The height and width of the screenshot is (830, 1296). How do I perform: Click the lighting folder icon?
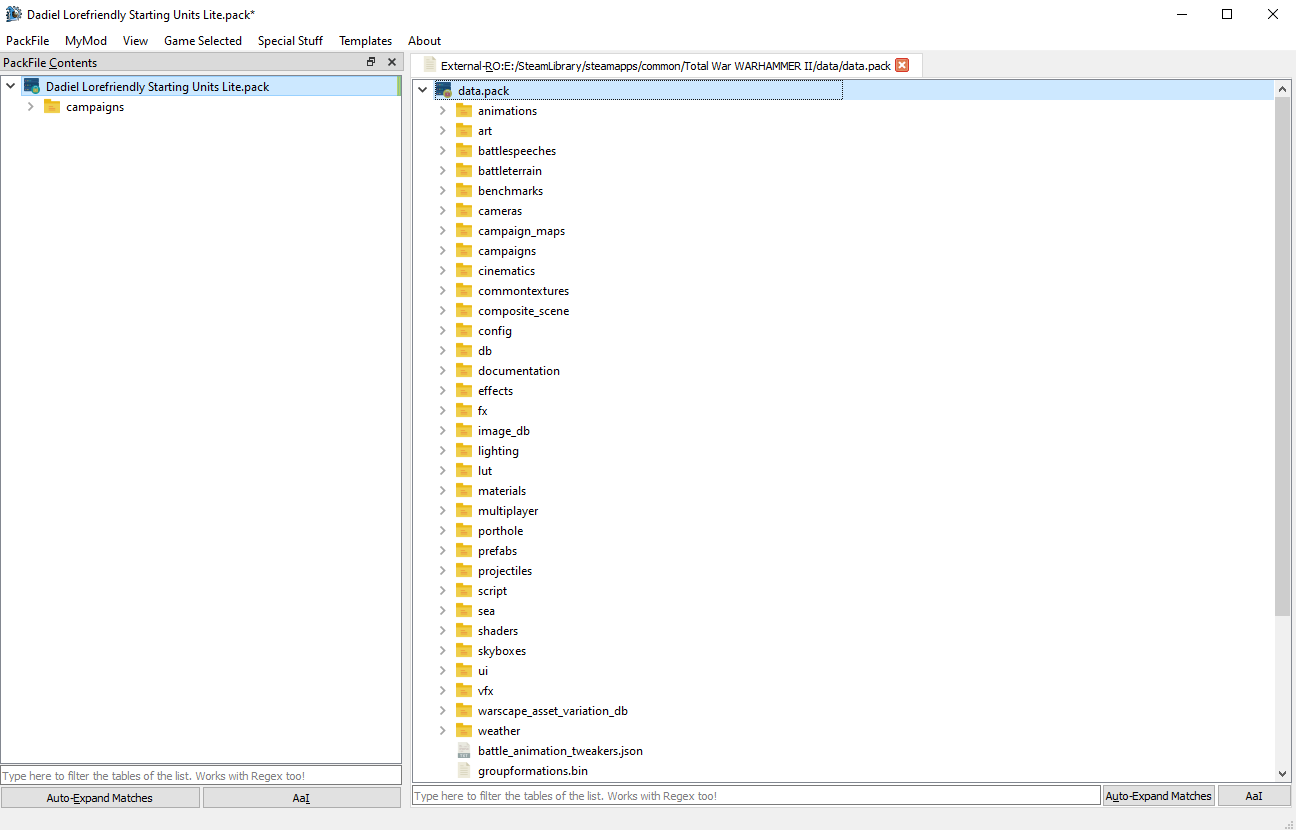pyautogui.click(x=464, y=451)
